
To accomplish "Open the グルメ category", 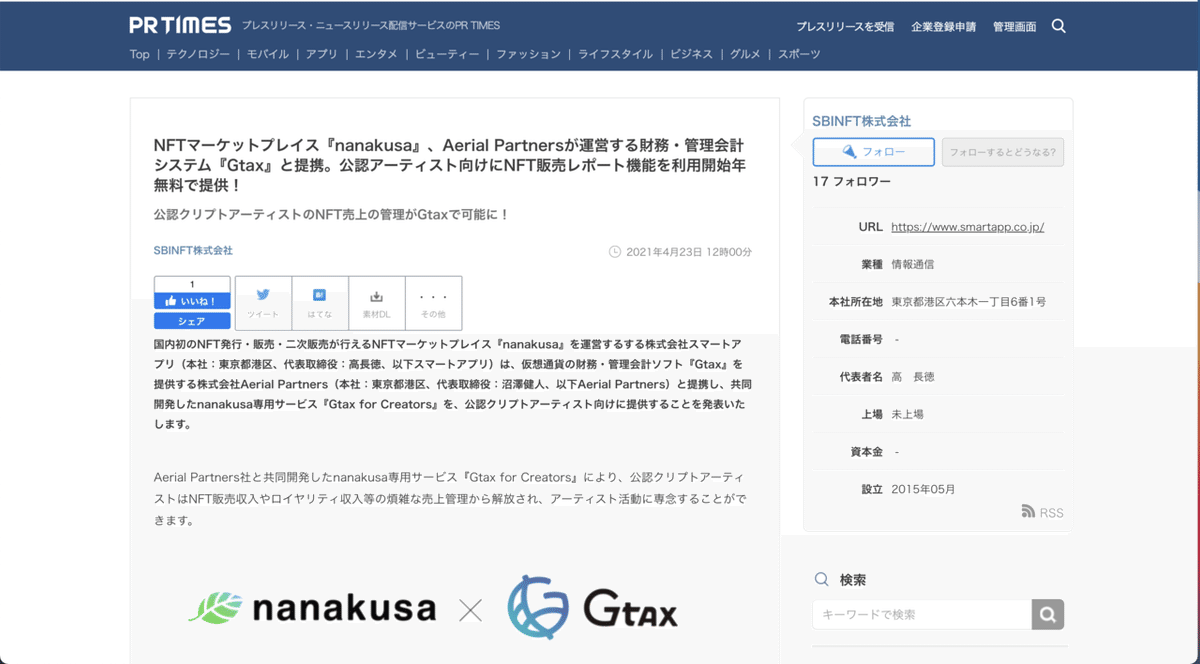I will point(745,54).
